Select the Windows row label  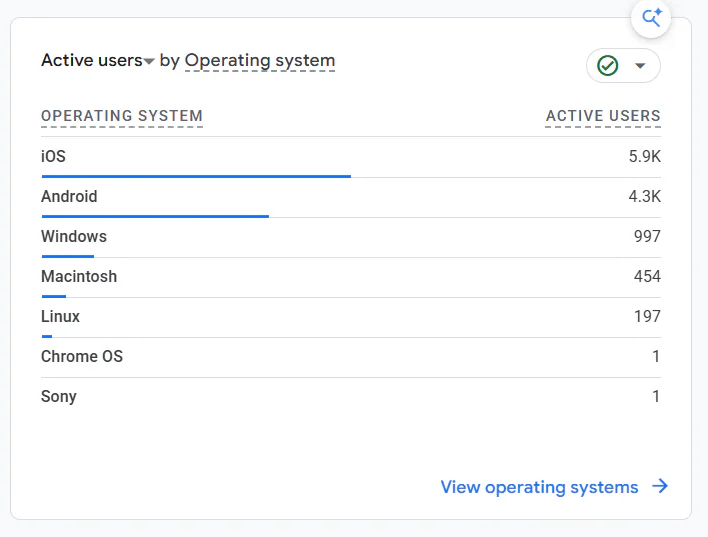point(74,236)
